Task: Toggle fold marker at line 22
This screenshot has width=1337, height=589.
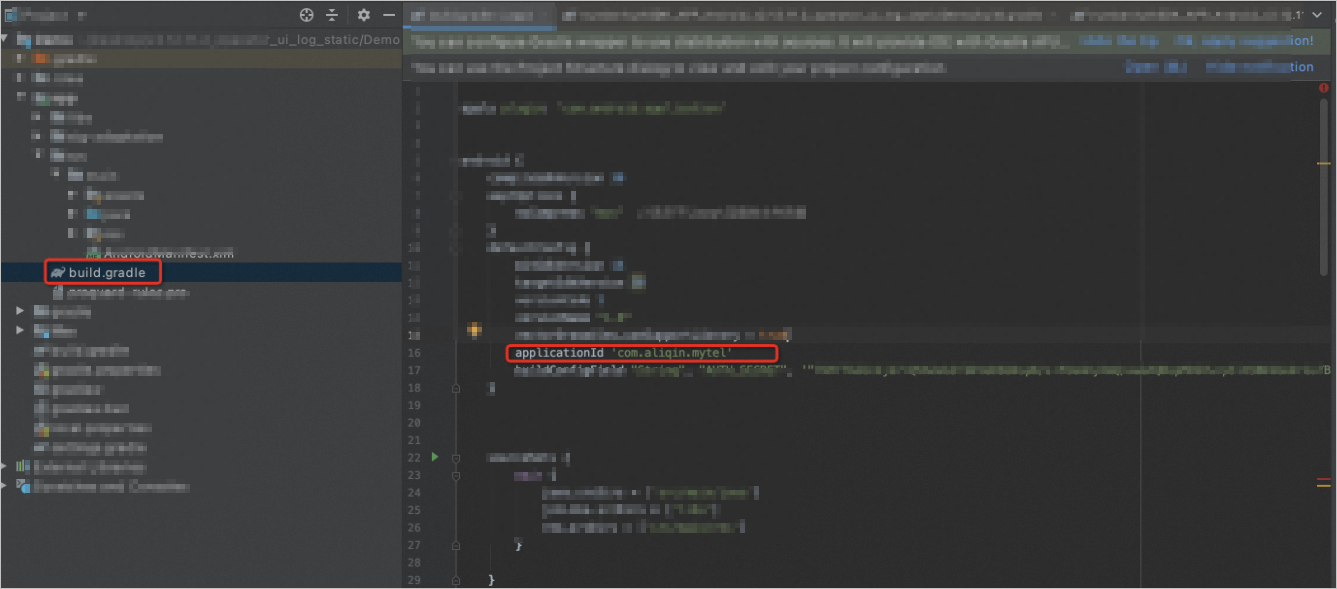Action: pyautogui.click(x=455, y=458)
